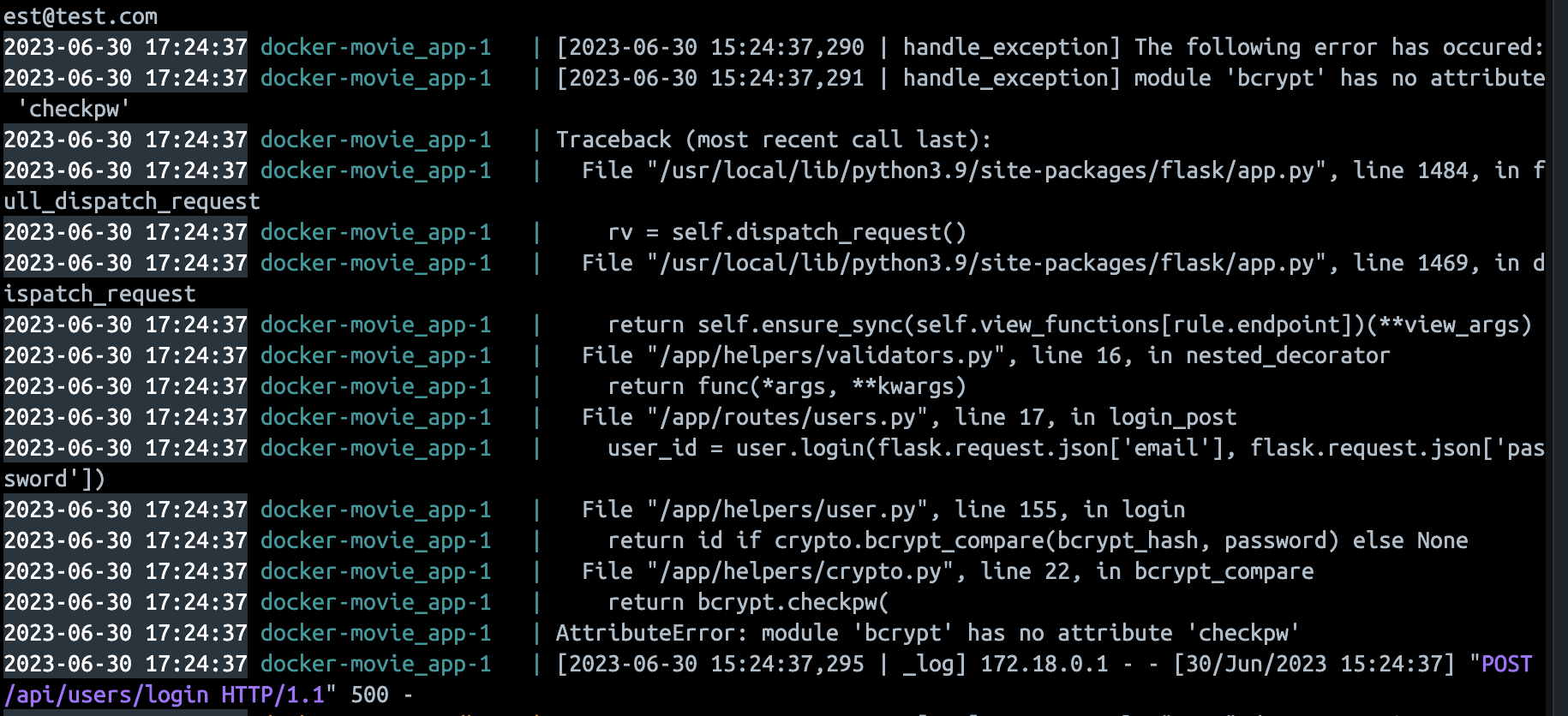Open the /app/helpers/crypto.py file path
Image resolution: width=1568 pixels, height=716 pixels.
(806, 571)
